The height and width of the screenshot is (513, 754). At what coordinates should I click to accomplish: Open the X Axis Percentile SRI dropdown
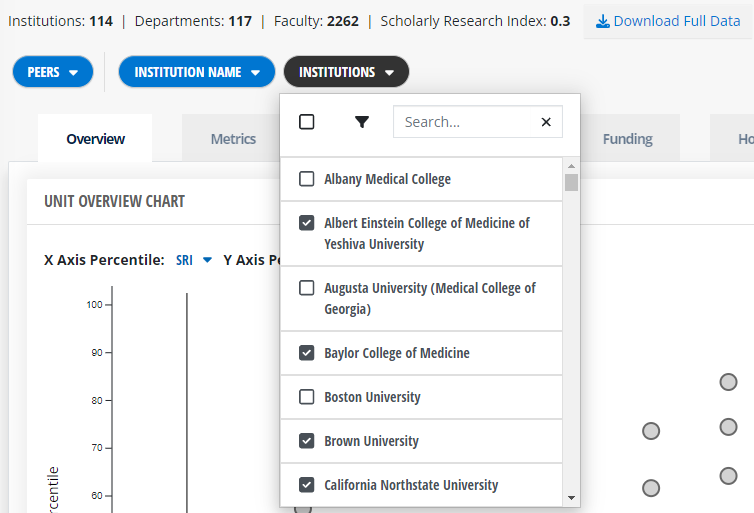194,260
